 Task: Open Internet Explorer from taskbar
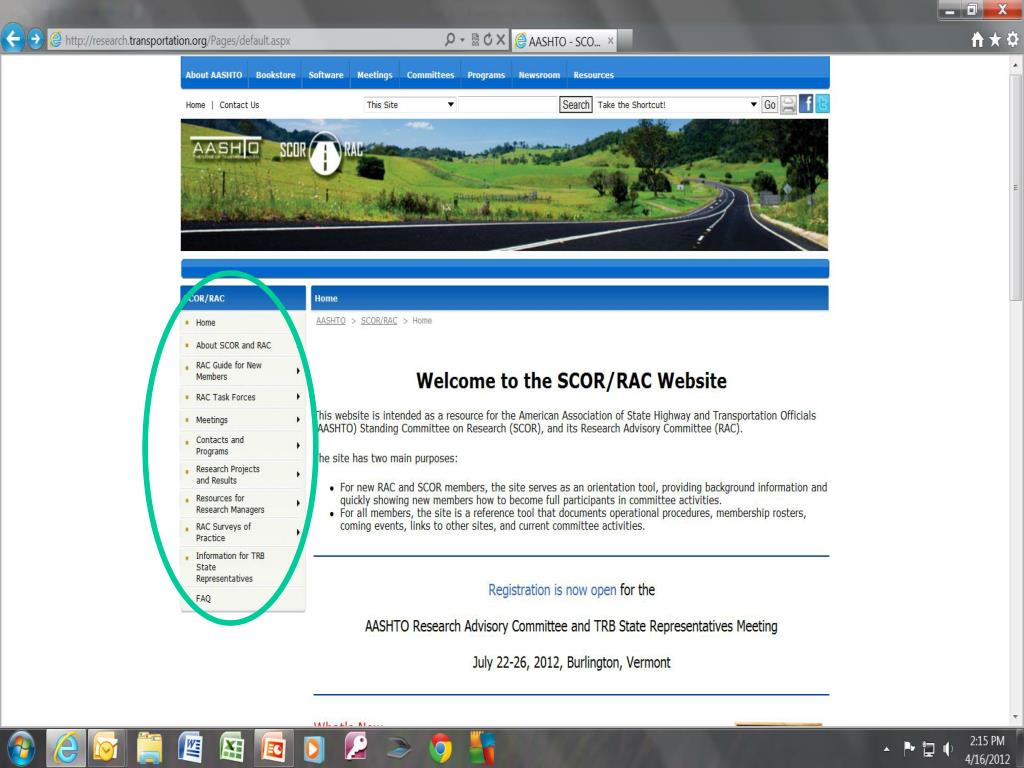65,748
